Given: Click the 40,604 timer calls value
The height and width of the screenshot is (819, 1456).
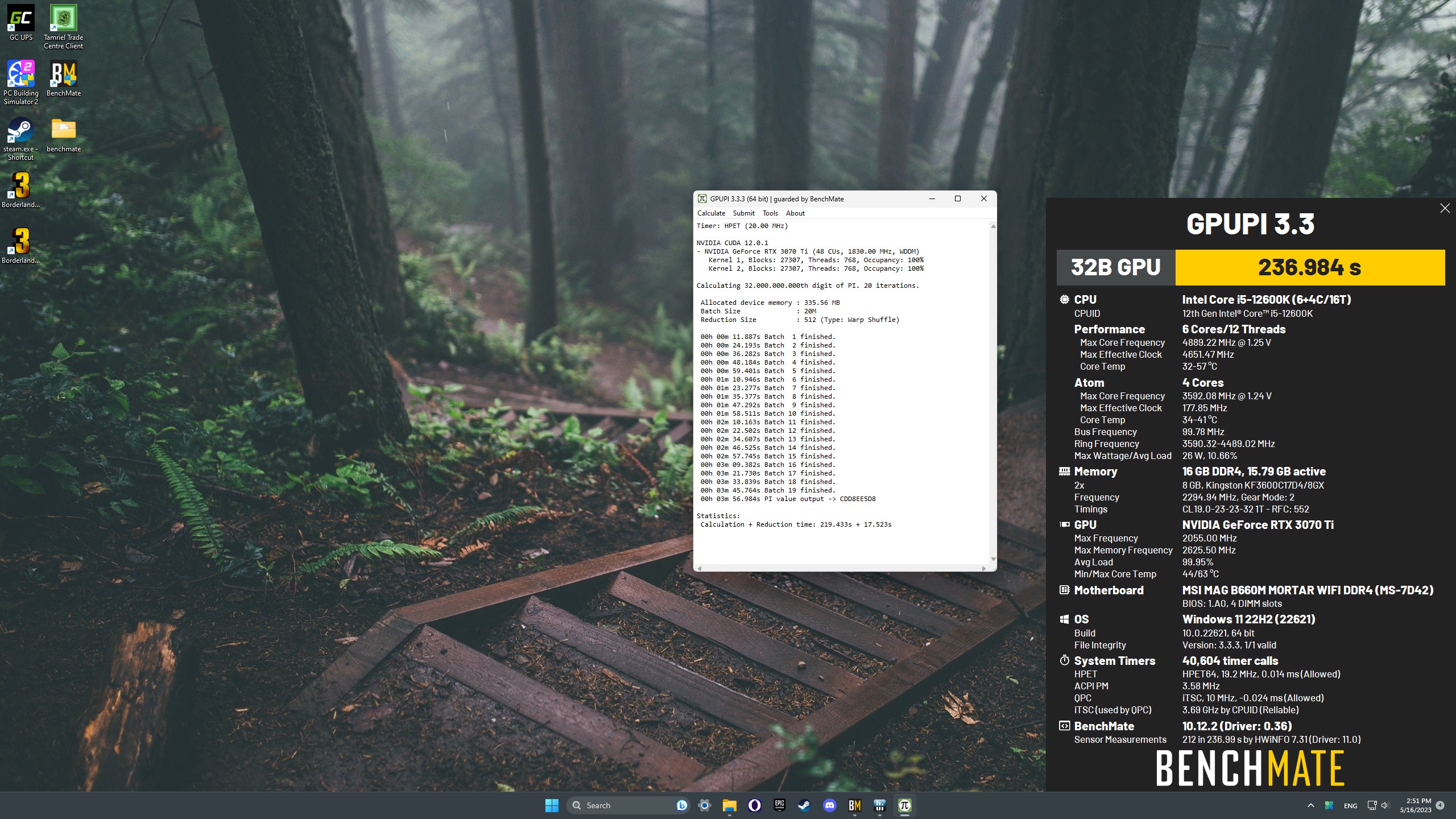Looking at the screenshot, I should coord(1230,661).
